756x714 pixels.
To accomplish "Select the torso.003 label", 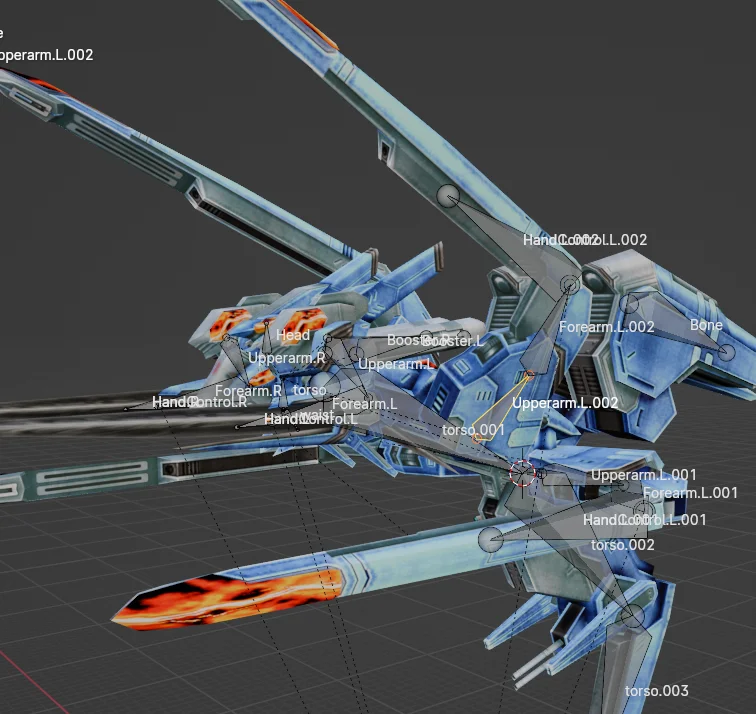I will [x=657, y=691].
